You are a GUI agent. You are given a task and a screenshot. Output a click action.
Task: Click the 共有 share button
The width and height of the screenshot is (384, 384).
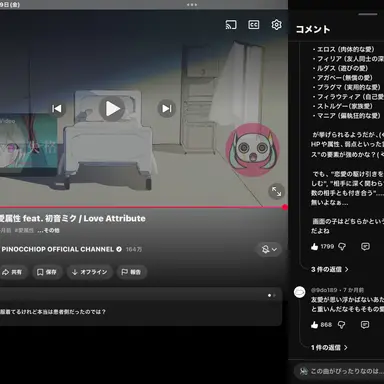coord(12,272)
